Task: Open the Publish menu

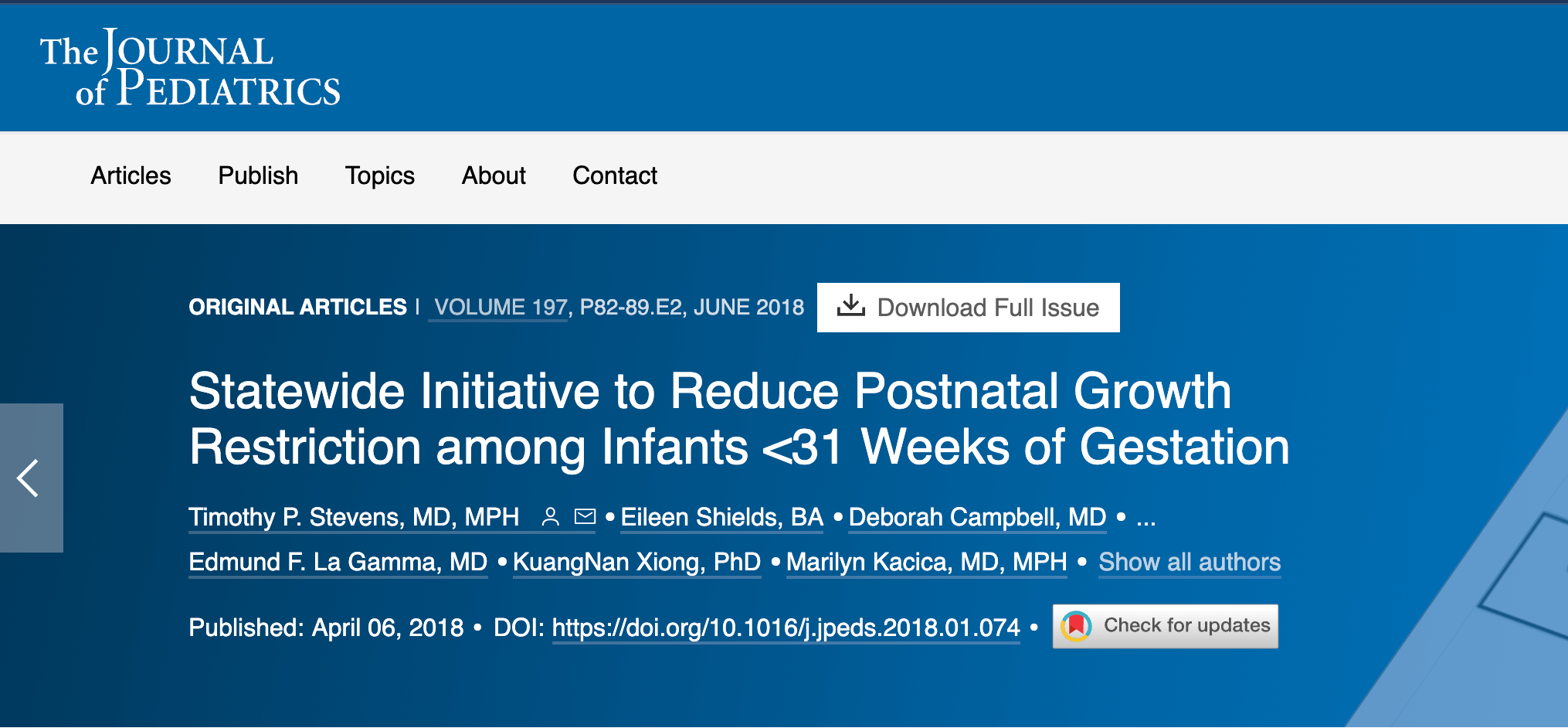Action: tap(258, 176)
